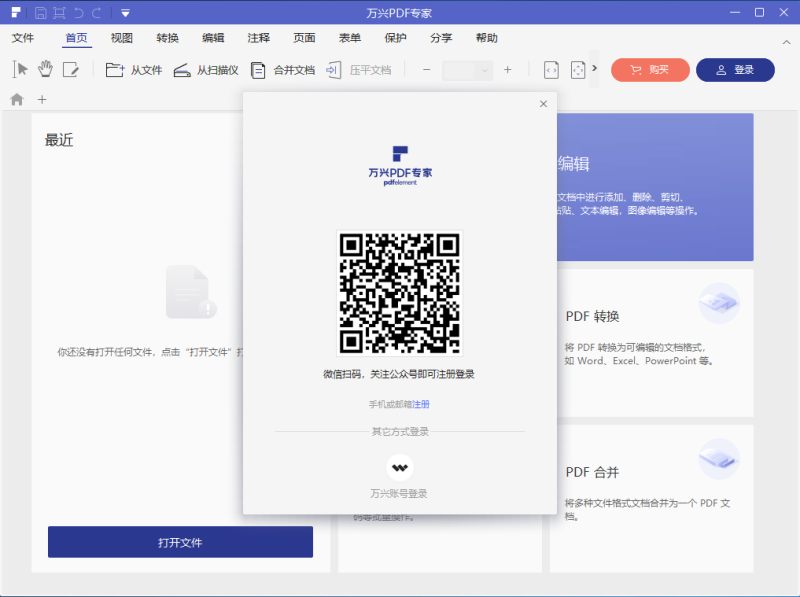This screenshot has width=800, height=597.
Task: Click the Redo icon
Action: click(x=98, y=12)
